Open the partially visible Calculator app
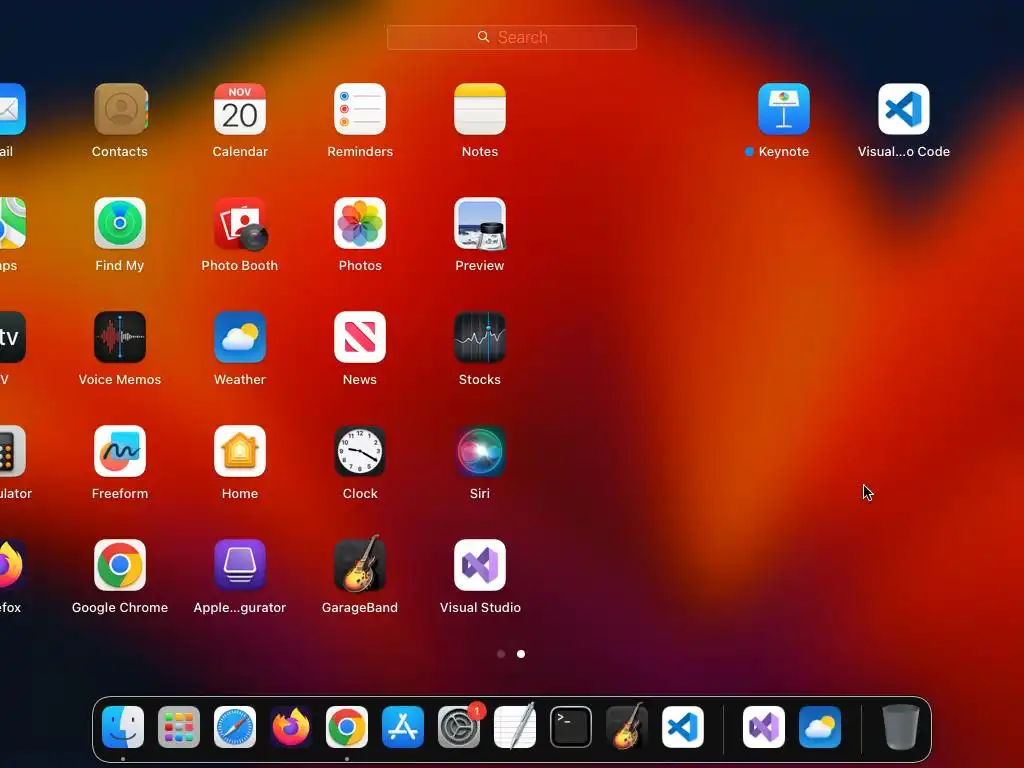Viewport: 1024px width, 768px height. pos(12,451)
